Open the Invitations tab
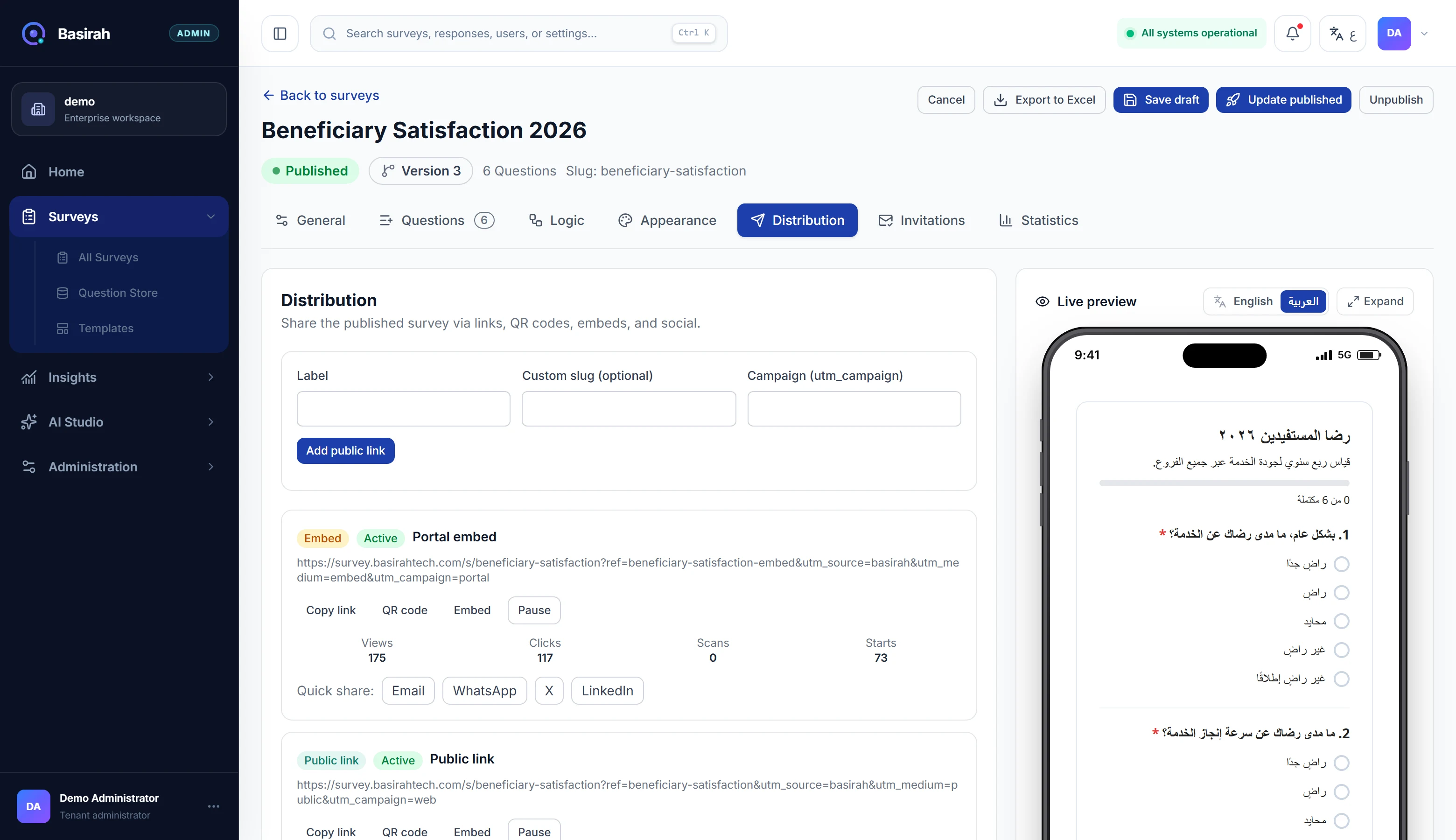The width and height of the screenshot is (1456, 840). click(x=921, y=220)
